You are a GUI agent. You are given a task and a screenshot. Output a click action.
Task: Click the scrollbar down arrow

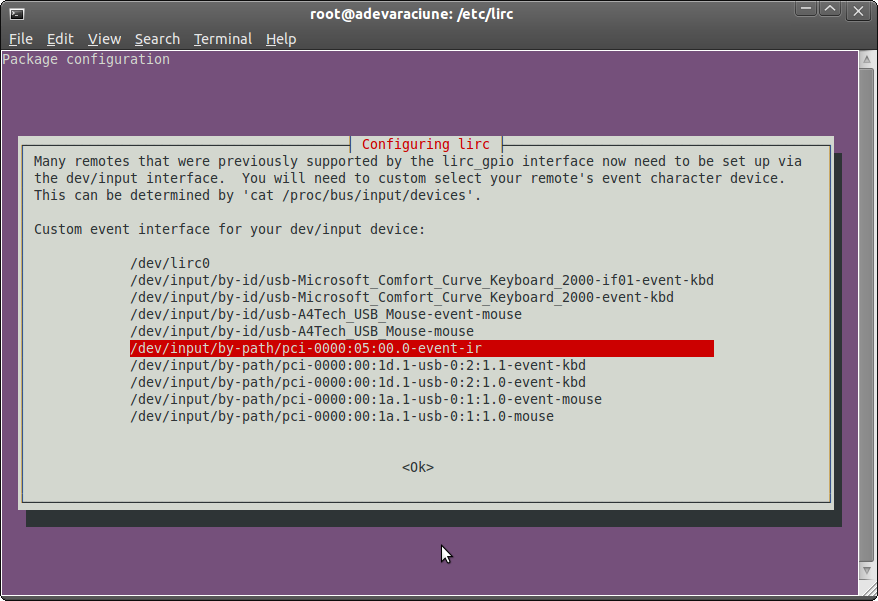point(867,570)
